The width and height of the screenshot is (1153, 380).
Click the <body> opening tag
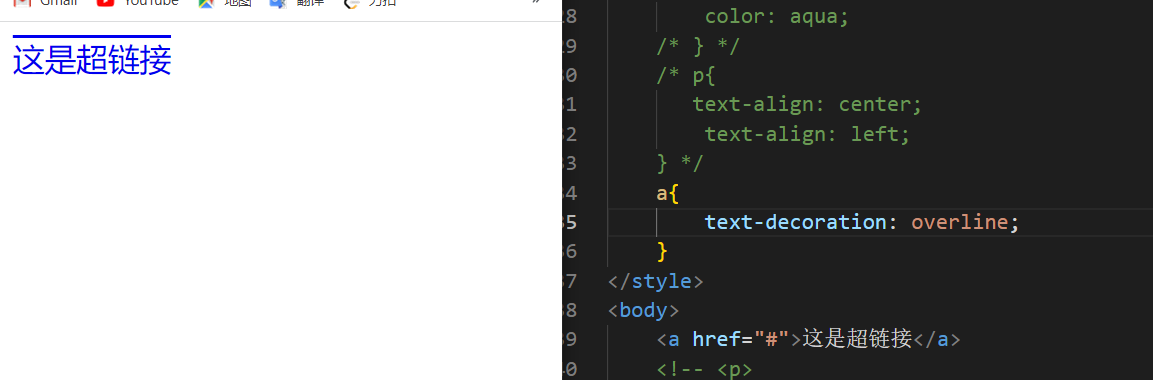[643, 310]
